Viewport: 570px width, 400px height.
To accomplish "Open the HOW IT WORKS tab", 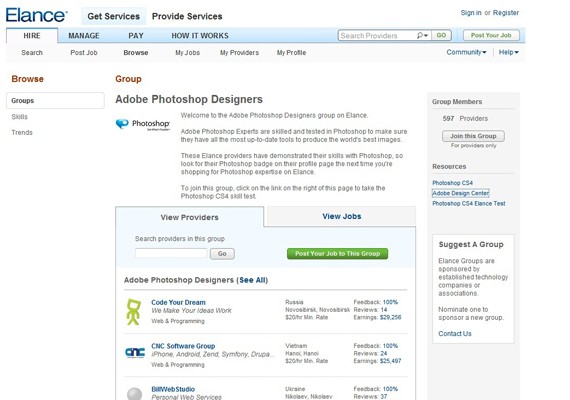I will pos(200,36).
